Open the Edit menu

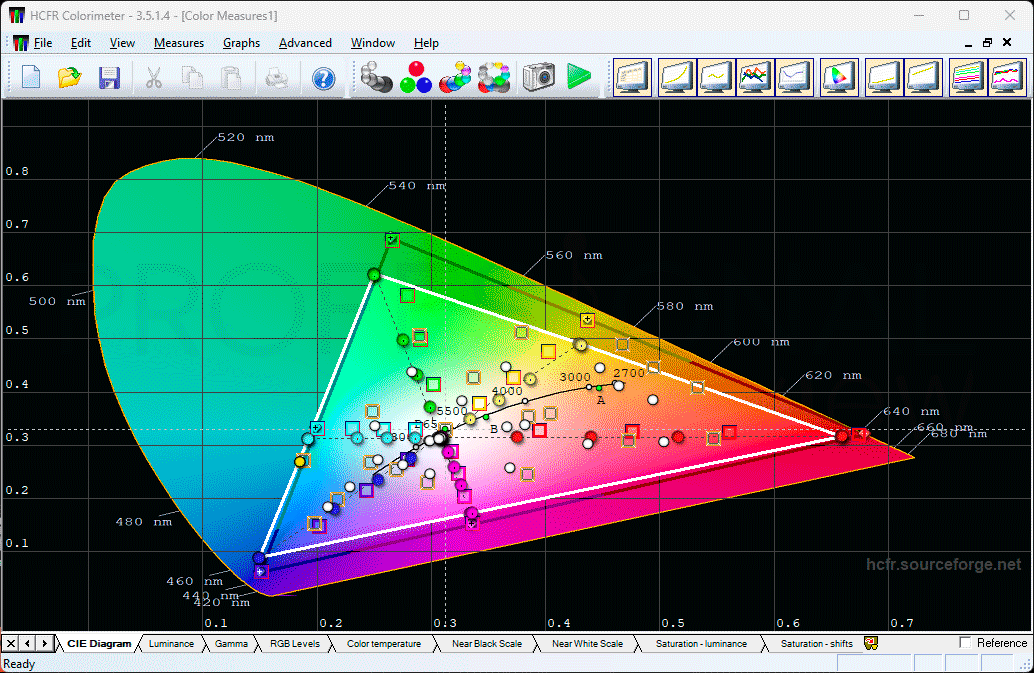(80, 43)
